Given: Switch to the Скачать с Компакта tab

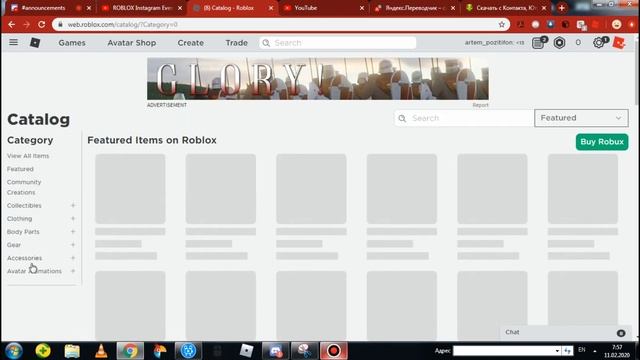Looking at the screenshot, I should pyautogui.click(x=506, y=8).
